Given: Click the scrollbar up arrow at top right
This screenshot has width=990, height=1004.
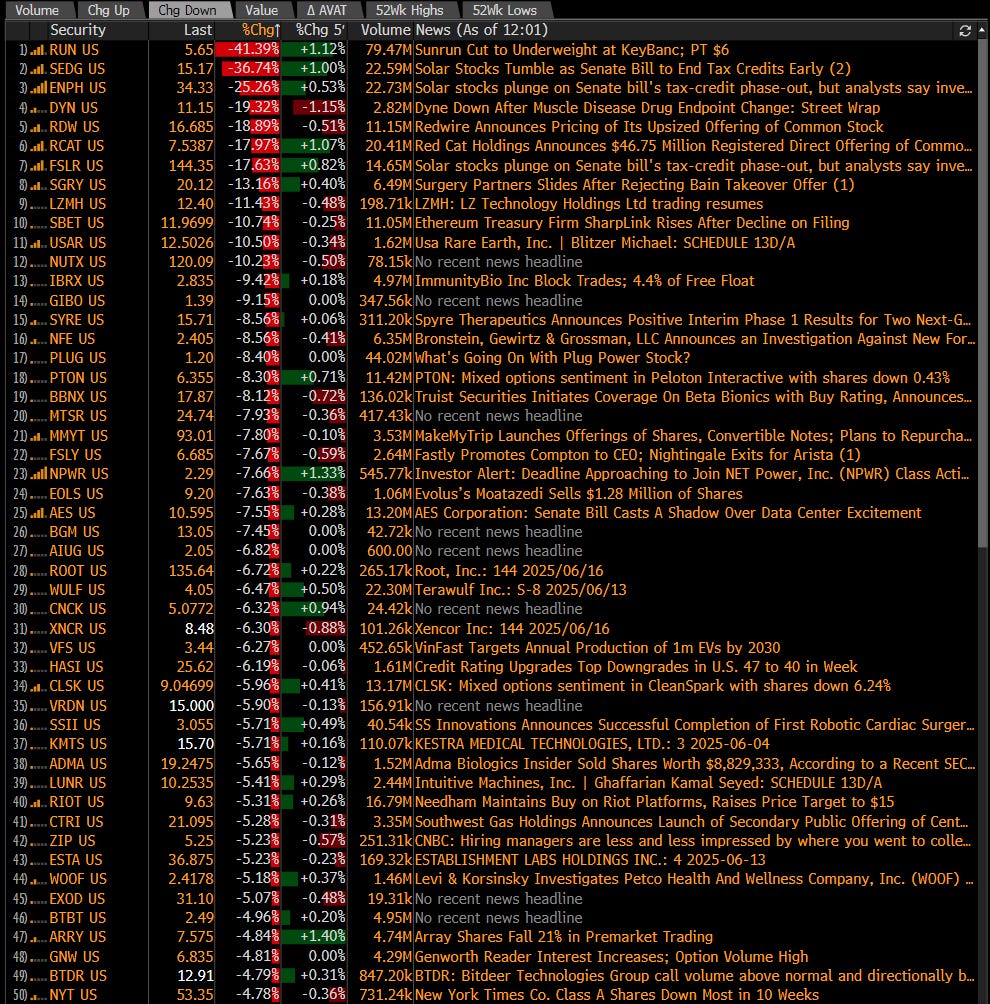Looking at the screenshot, I should [x=983, y=29].
